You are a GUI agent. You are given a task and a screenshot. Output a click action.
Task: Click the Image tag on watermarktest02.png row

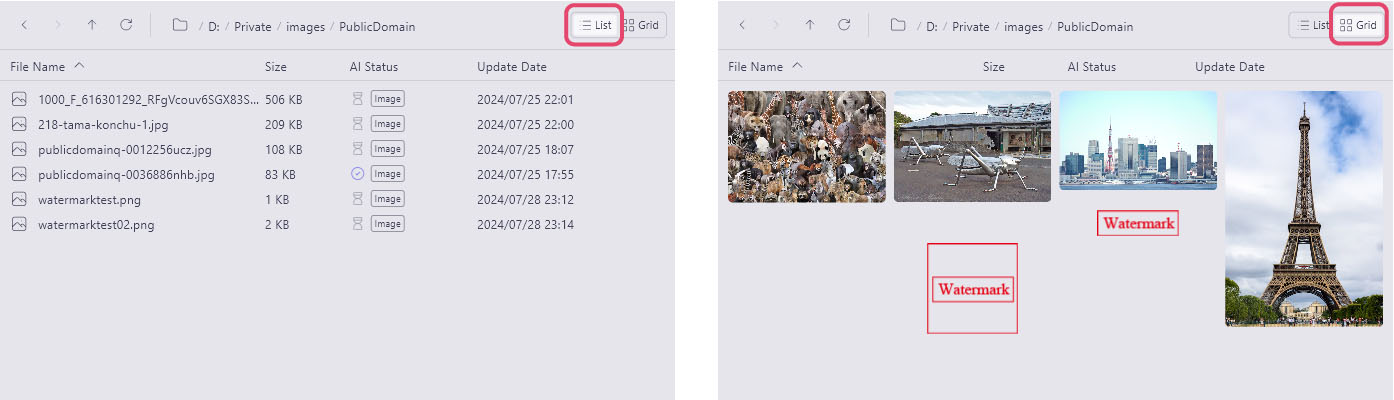(387, 224)
